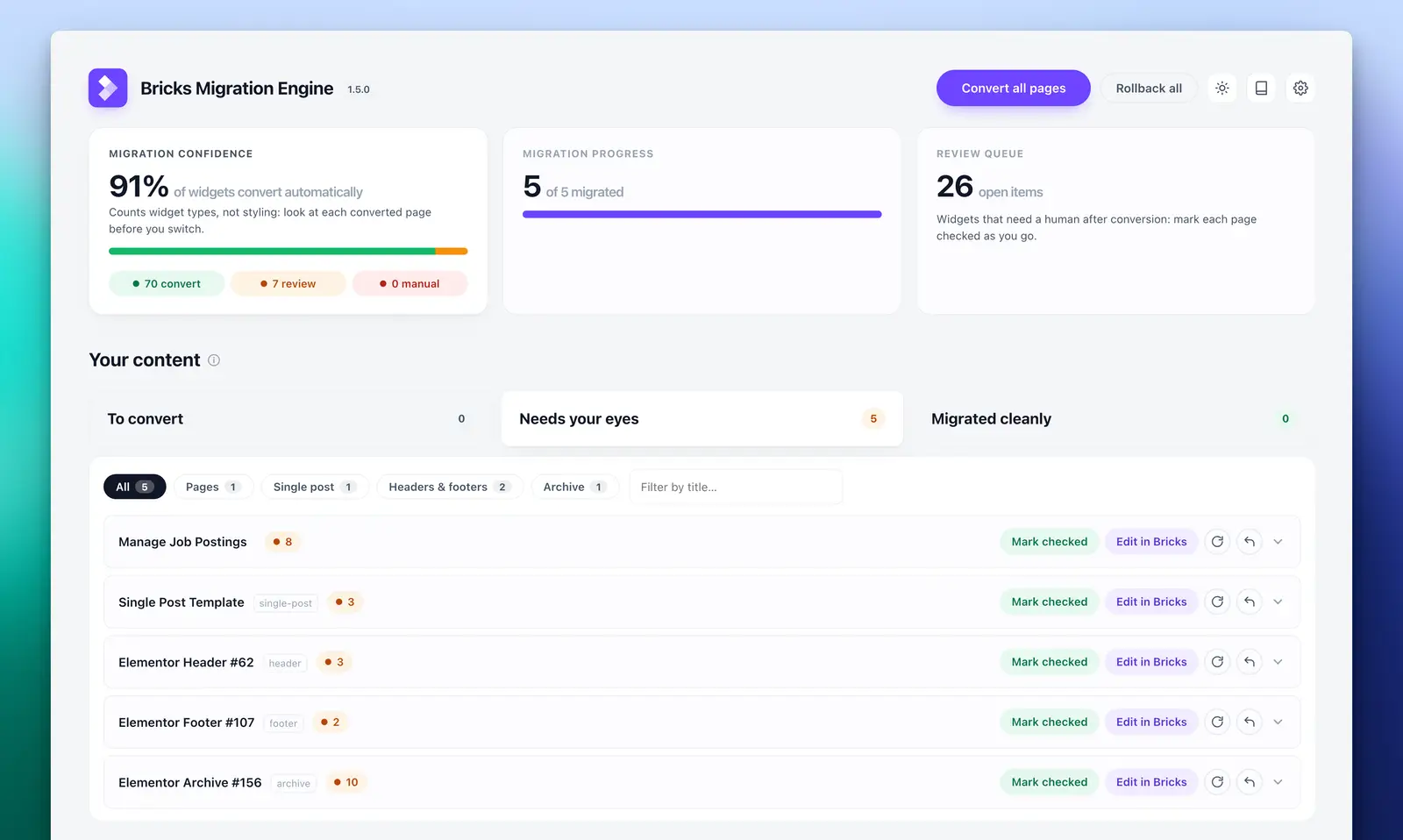Filter list by Headers & footers

point(450,487)
